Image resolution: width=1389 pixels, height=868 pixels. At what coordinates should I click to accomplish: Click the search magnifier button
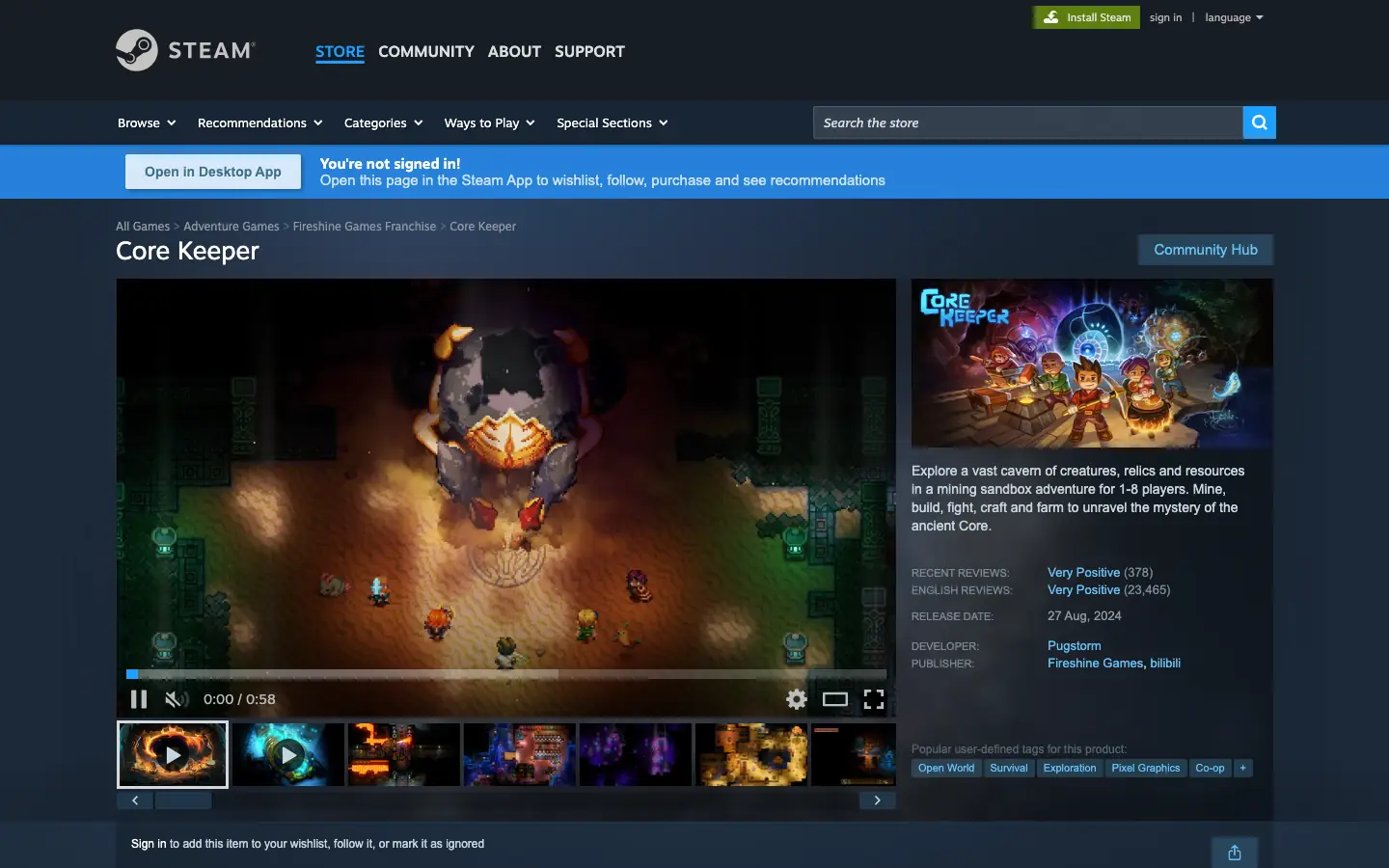[x=1259, y=122]
